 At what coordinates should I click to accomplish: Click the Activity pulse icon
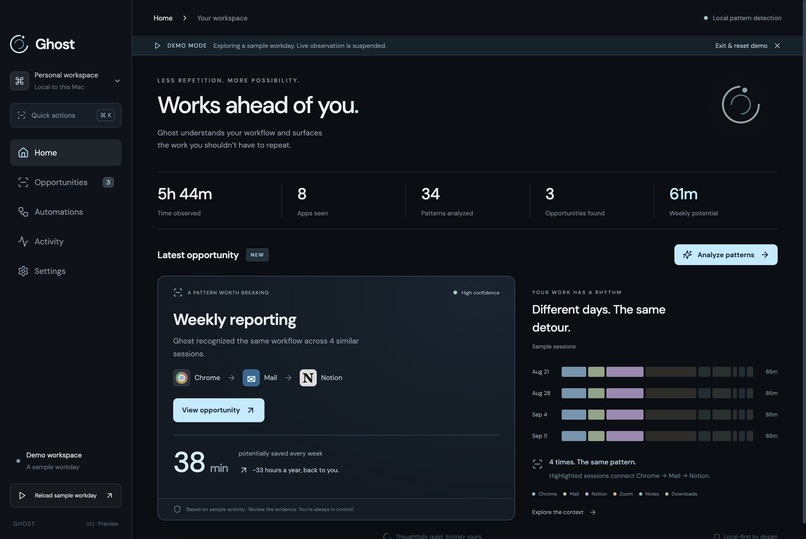coord(23,241)
